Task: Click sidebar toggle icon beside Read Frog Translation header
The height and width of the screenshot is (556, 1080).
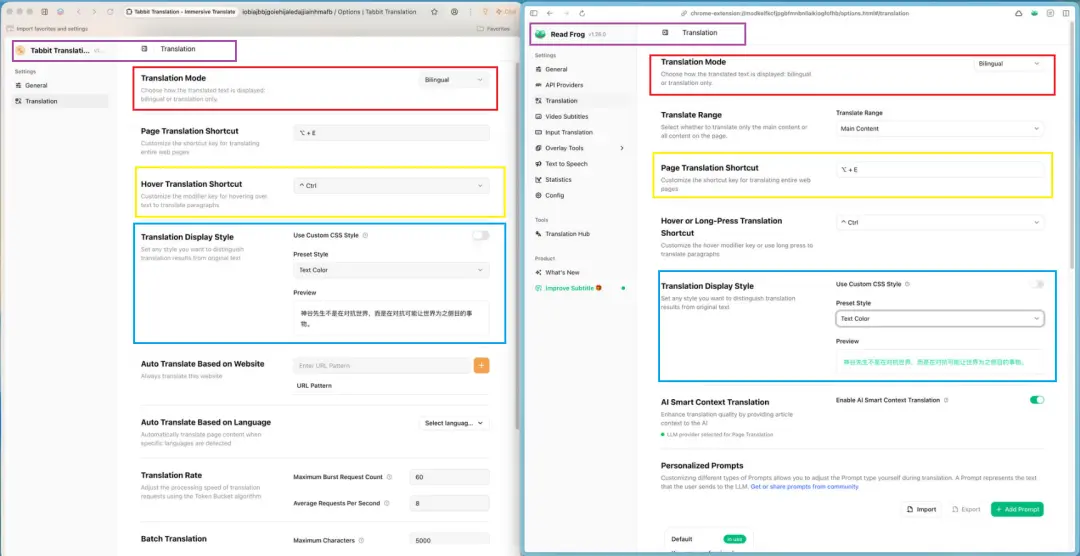Action: 667,33
